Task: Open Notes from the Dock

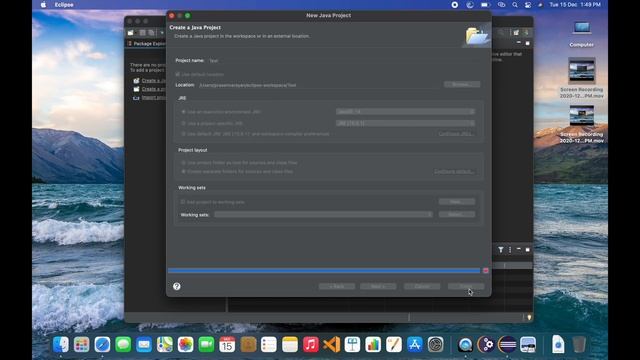Action: coord(290,344)
